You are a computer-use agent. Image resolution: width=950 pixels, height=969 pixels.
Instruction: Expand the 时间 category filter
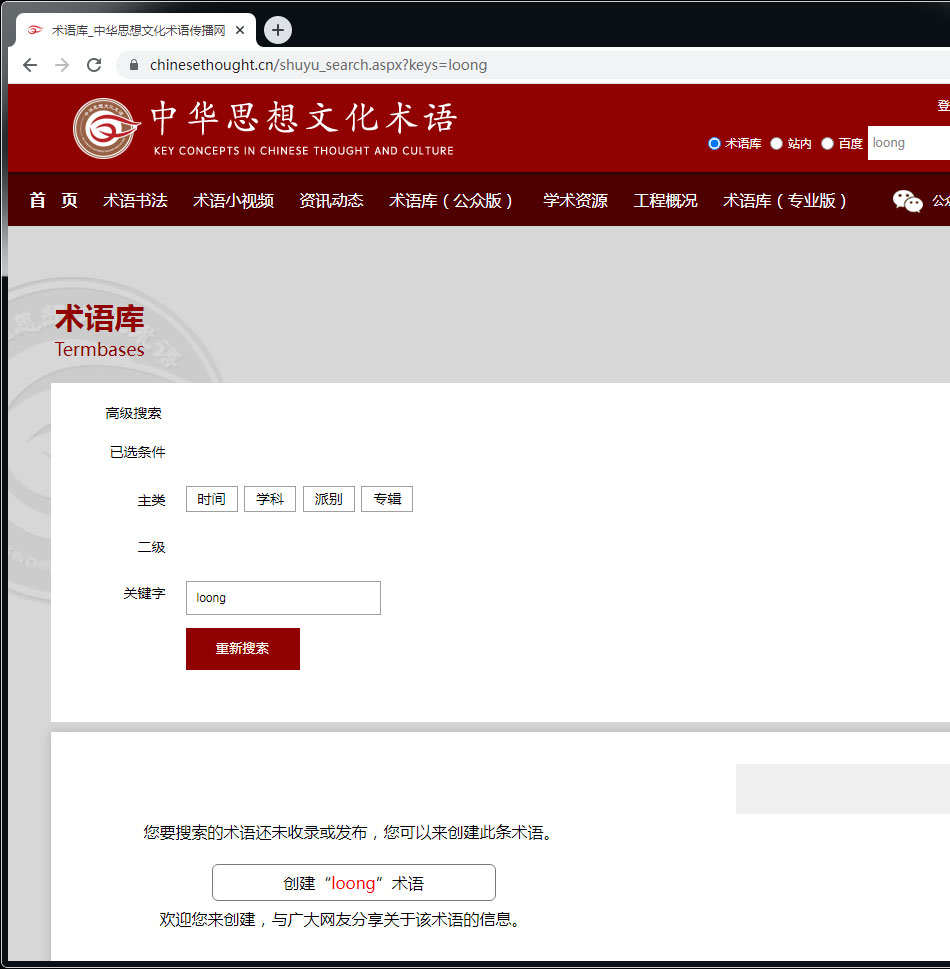(x=211, y=499)
